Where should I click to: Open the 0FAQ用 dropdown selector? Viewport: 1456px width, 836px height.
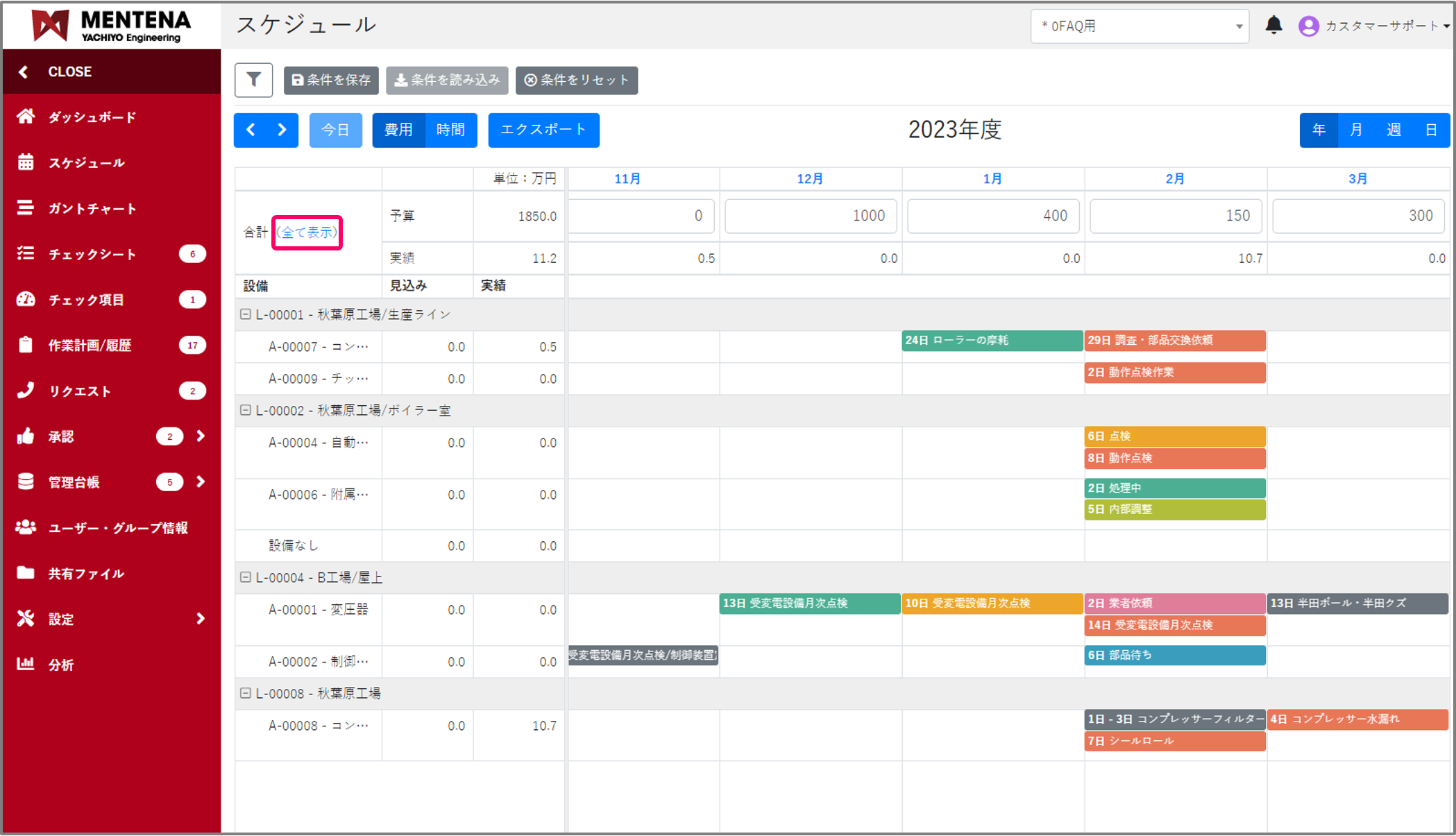[1140, 26]
